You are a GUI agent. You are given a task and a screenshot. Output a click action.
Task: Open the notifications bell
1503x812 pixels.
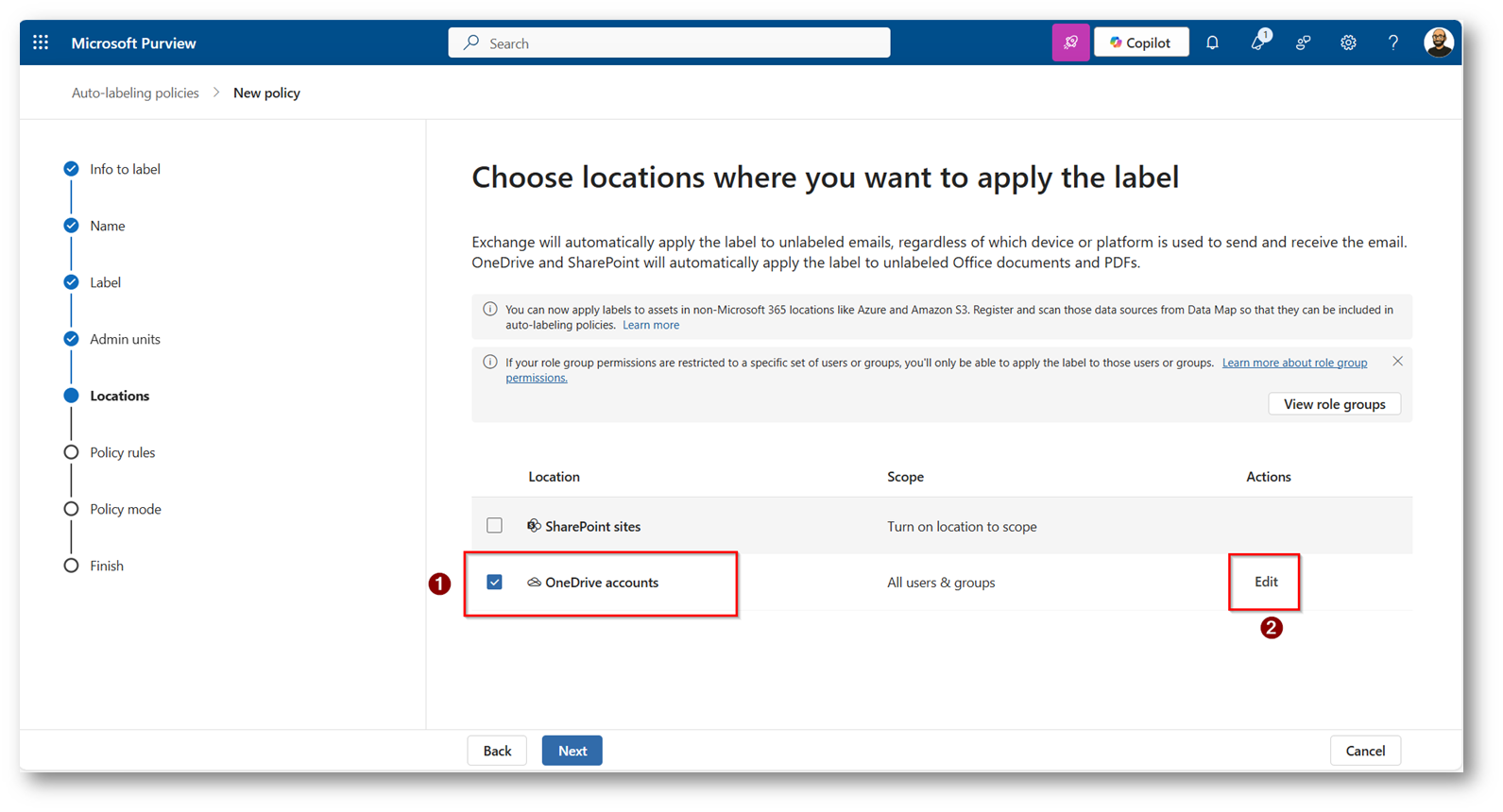(1212, 42)
